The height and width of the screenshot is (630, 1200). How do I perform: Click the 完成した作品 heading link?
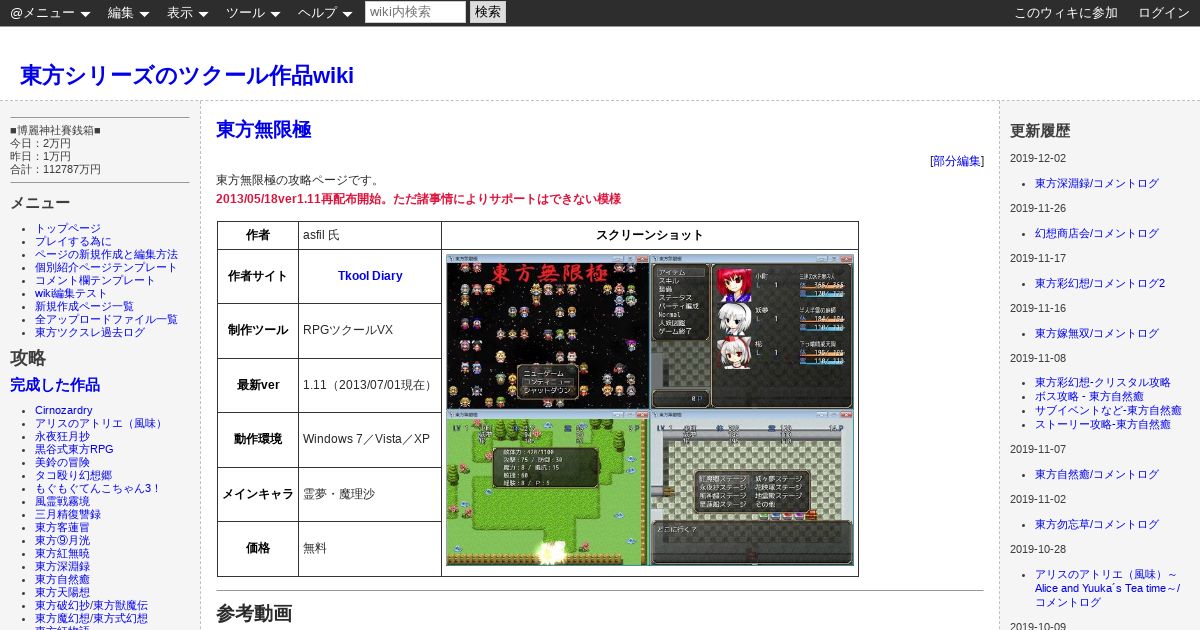55,385
